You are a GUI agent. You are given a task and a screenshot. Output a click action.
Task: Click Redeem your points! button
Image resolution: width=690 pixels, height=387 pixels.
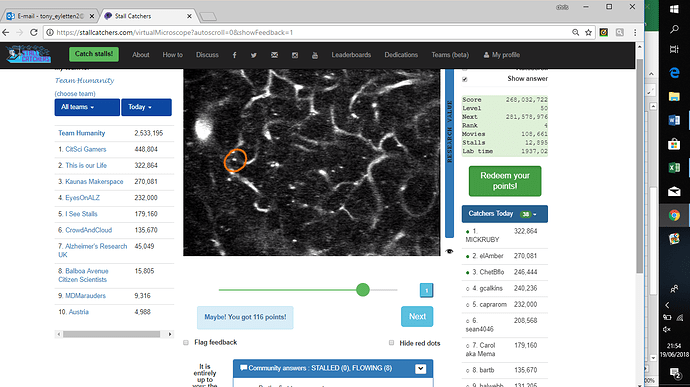click(x=505, y=181)
